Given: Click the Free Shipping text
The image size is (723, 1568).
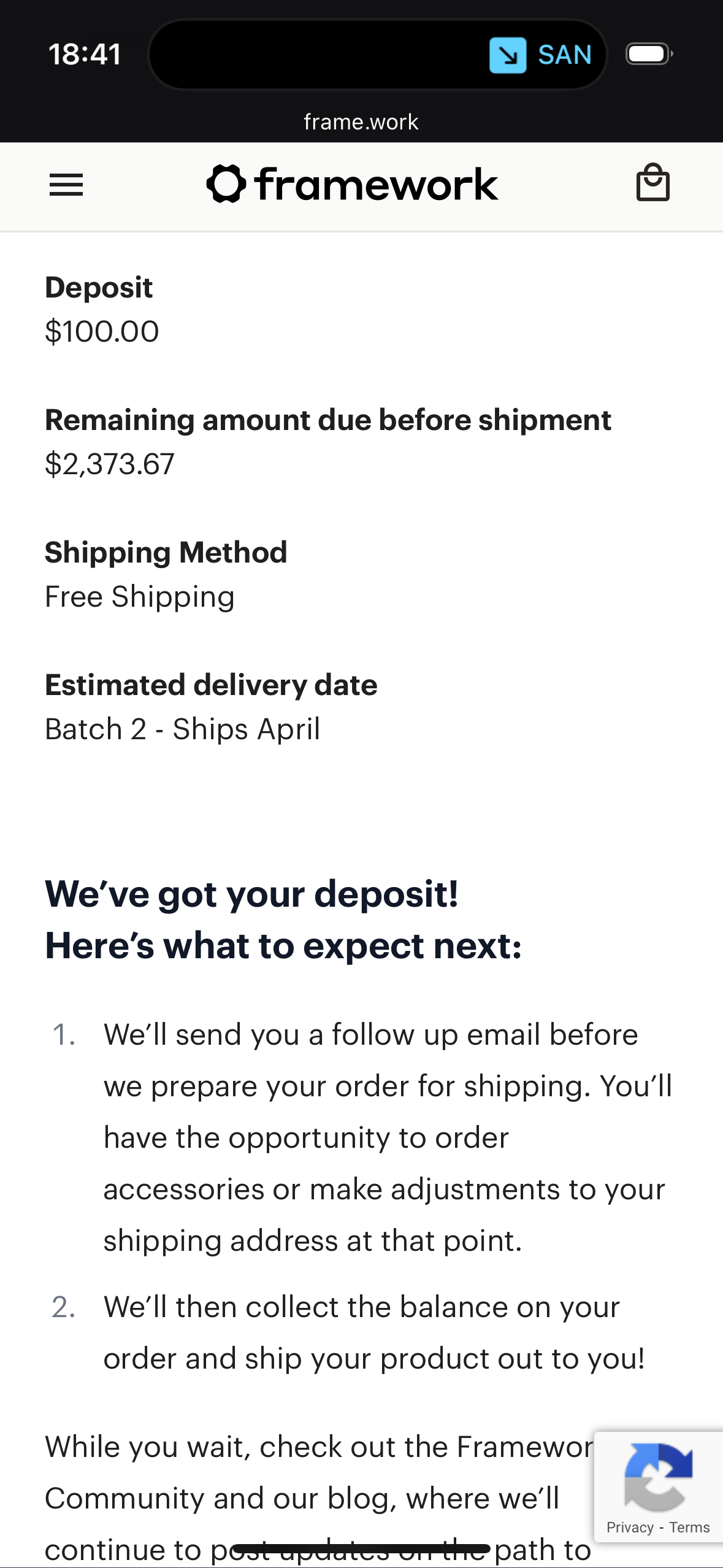Looking at the screenshot, I should [x=140, y=597].
